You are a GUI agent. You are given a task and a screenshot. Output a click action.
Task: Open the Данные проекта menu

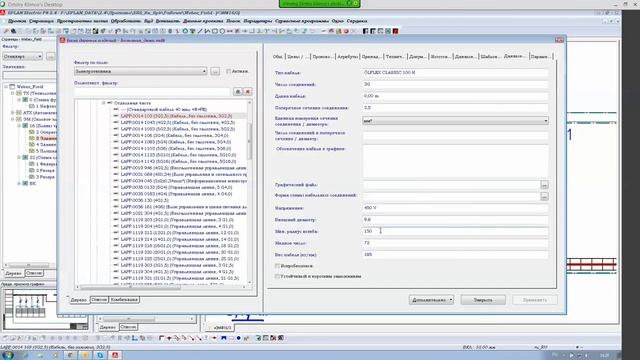pos(203,21)
